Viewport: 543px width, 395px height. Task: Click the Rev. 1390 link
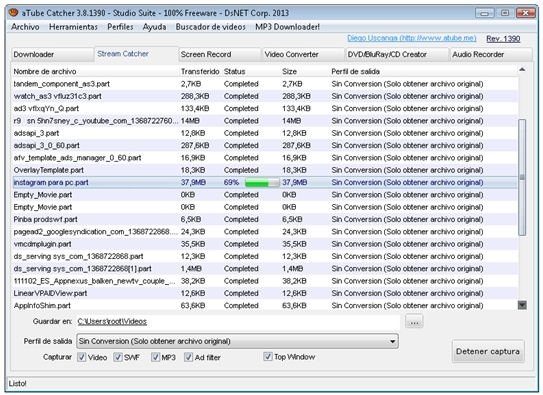click(x=503, y=39)
